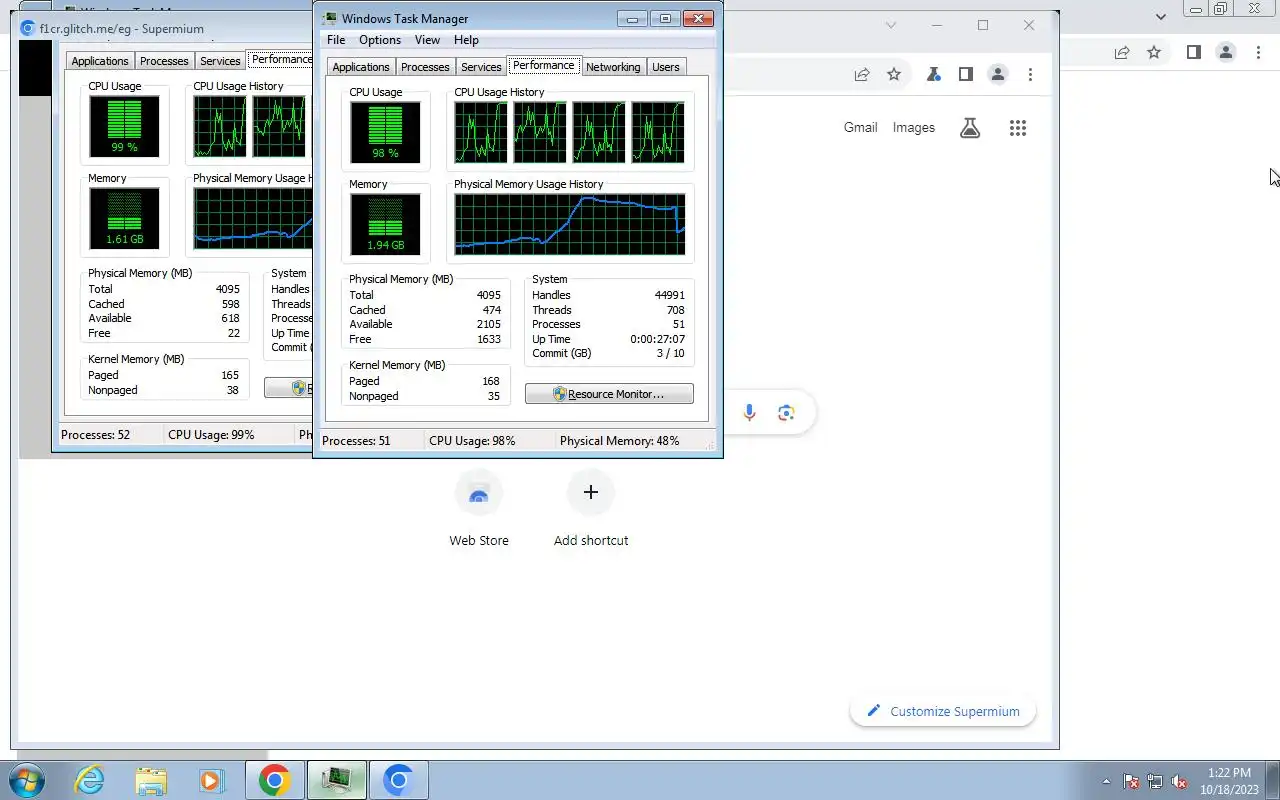The height and width of the screenshot is (800, 1280).
Task: Start voice search with microphone icon
Action: tap(749, 413)
